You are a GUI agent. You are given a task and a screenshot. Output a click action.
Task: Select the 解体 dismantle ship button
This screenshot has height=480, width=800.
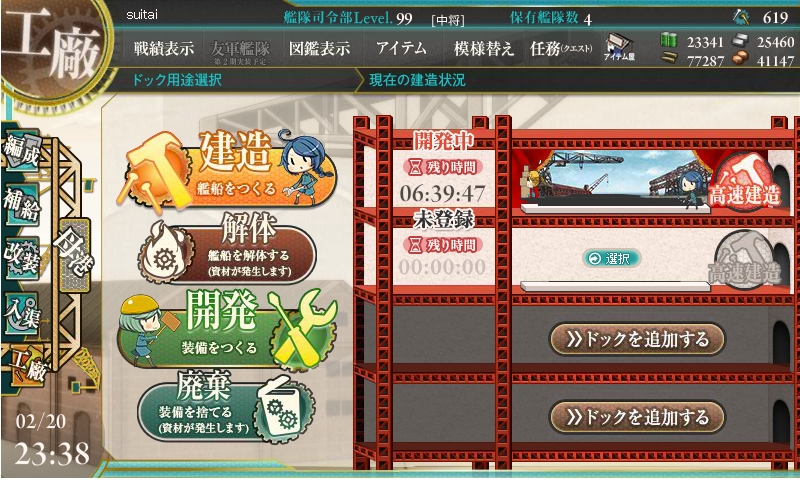[x=227, y=250]
